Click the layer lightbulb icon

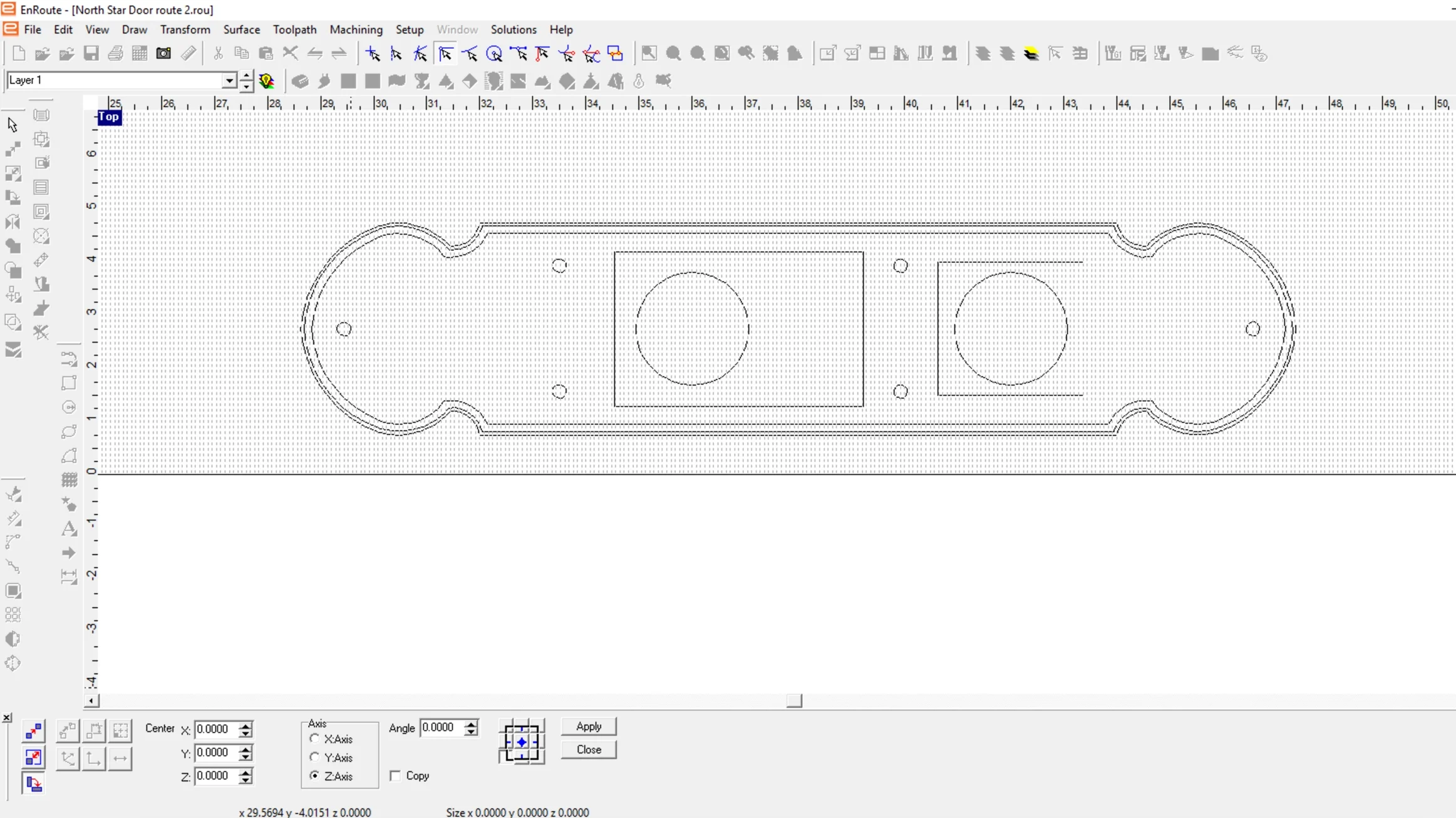(x=267, y=81)
